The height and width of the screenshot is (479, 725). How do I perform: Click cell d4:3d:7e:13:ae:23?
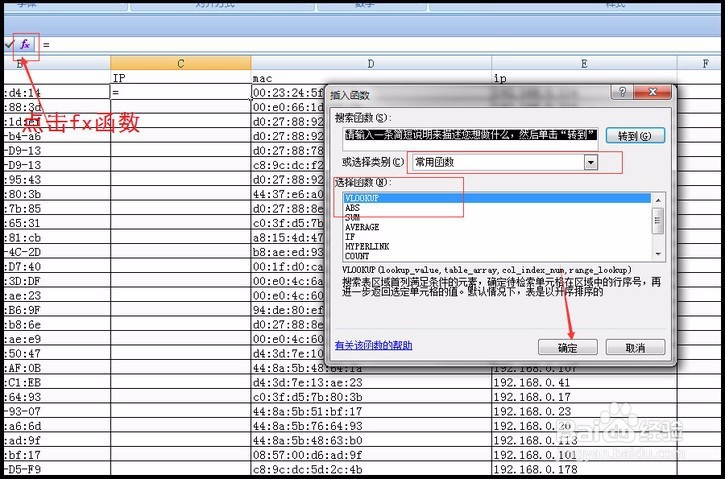point(371,383)
